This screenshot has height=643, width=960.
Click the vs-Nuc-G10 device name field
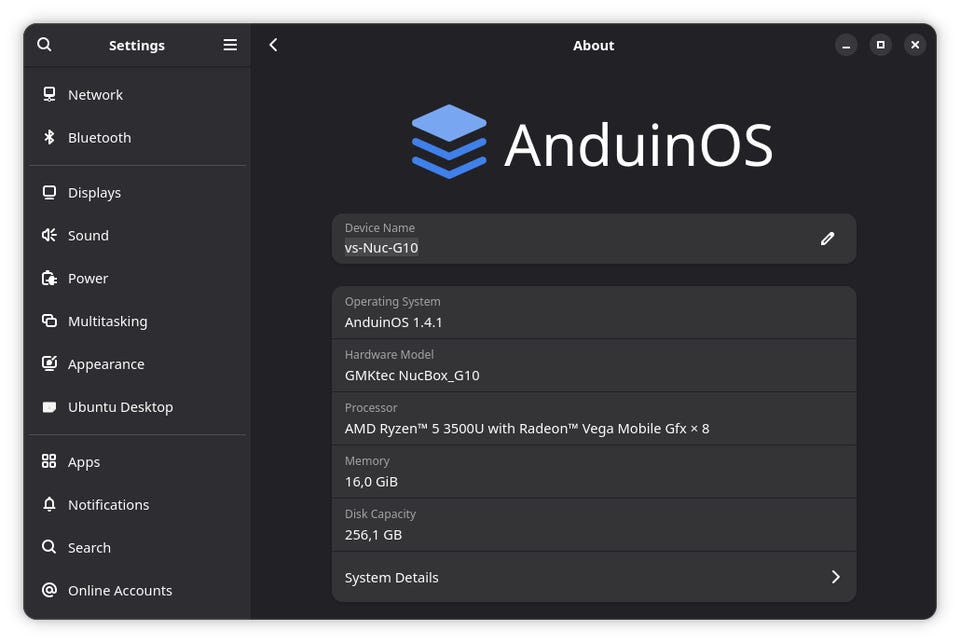(x=381, y=247)
